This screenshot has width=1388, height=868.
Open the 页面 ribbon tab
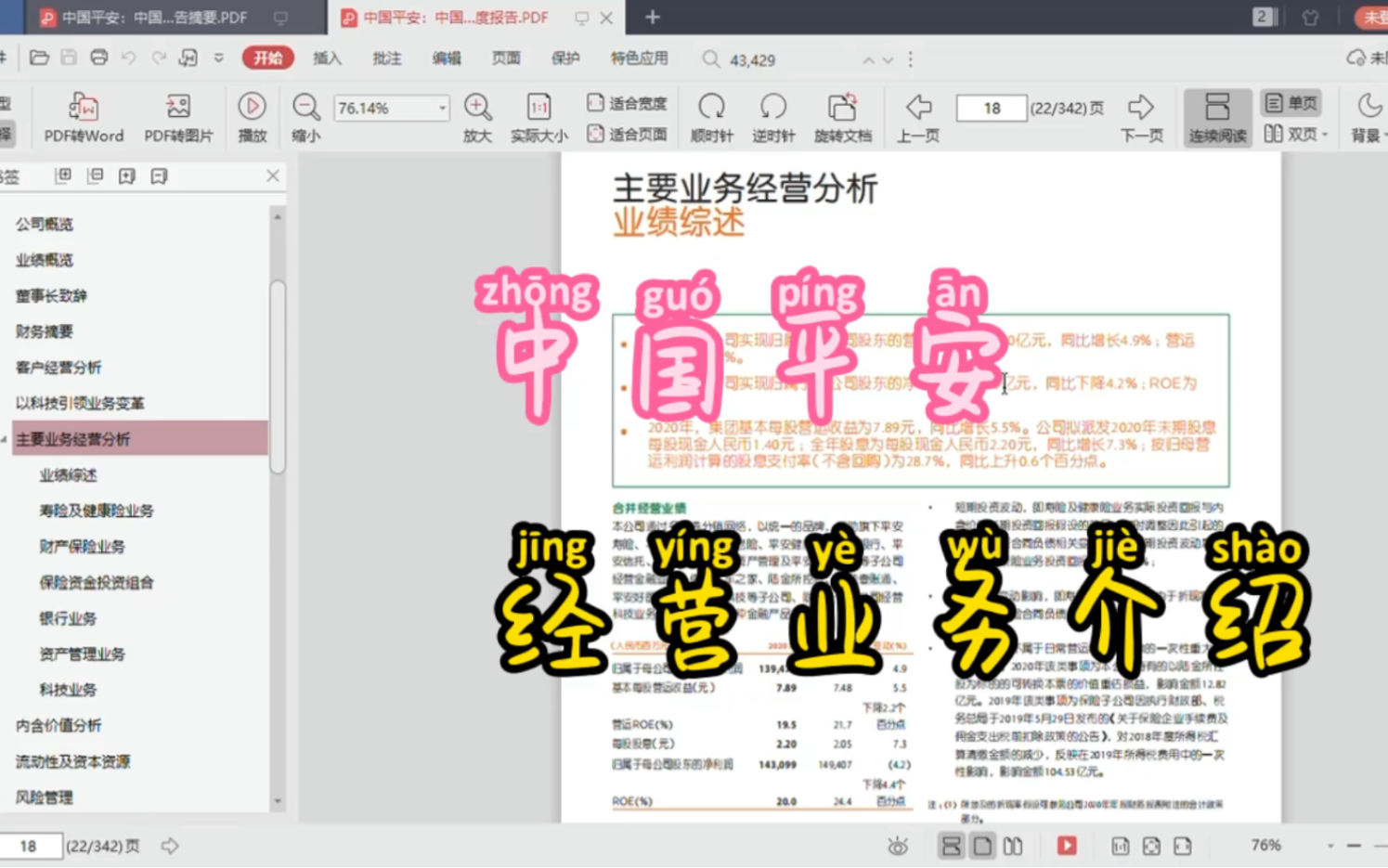(x=505, y=58)
